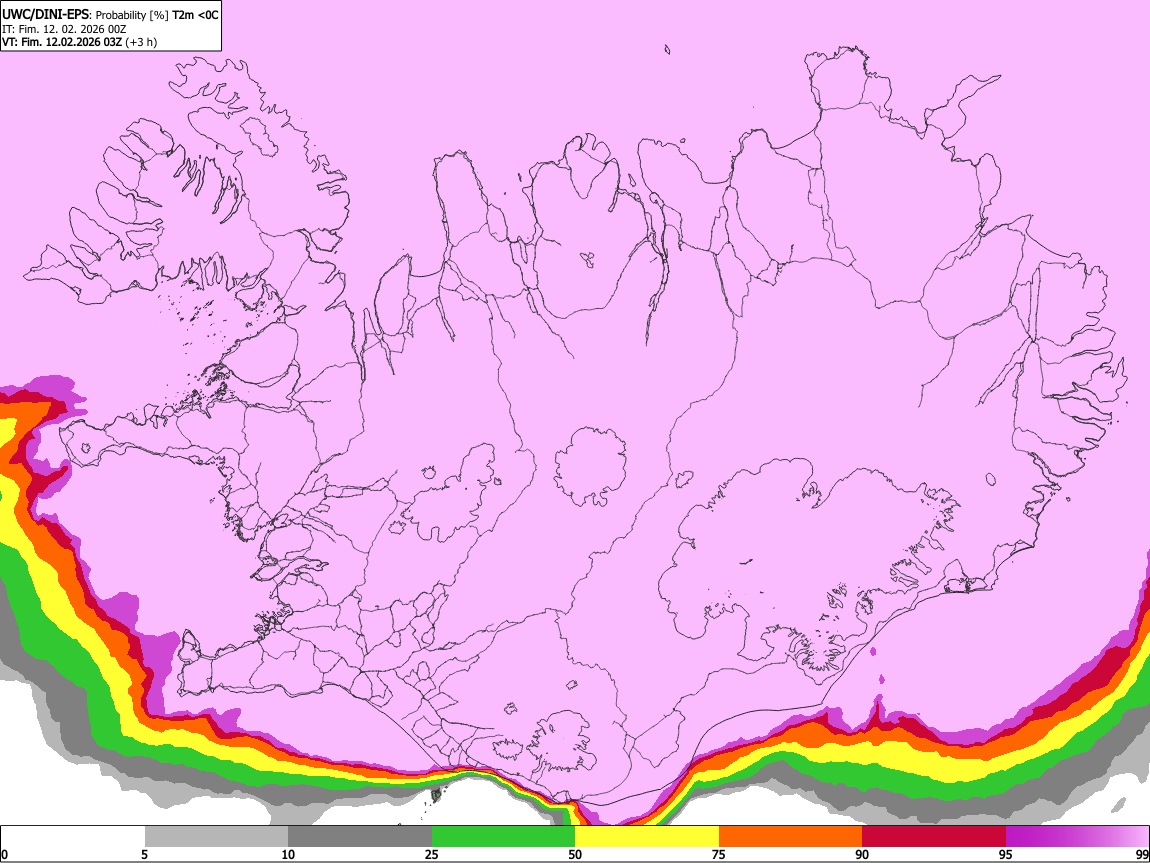
Task: Click the 'IT: Fim. 12. 02. 2026 00Z' line
Action: tap(64, 29)
